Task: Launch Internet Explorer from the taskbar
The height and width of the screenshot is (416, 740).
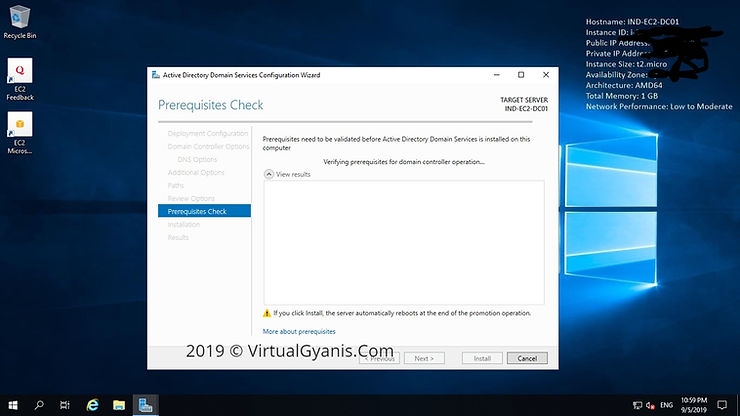Action: pyautogui.click(x=93, y=405)
